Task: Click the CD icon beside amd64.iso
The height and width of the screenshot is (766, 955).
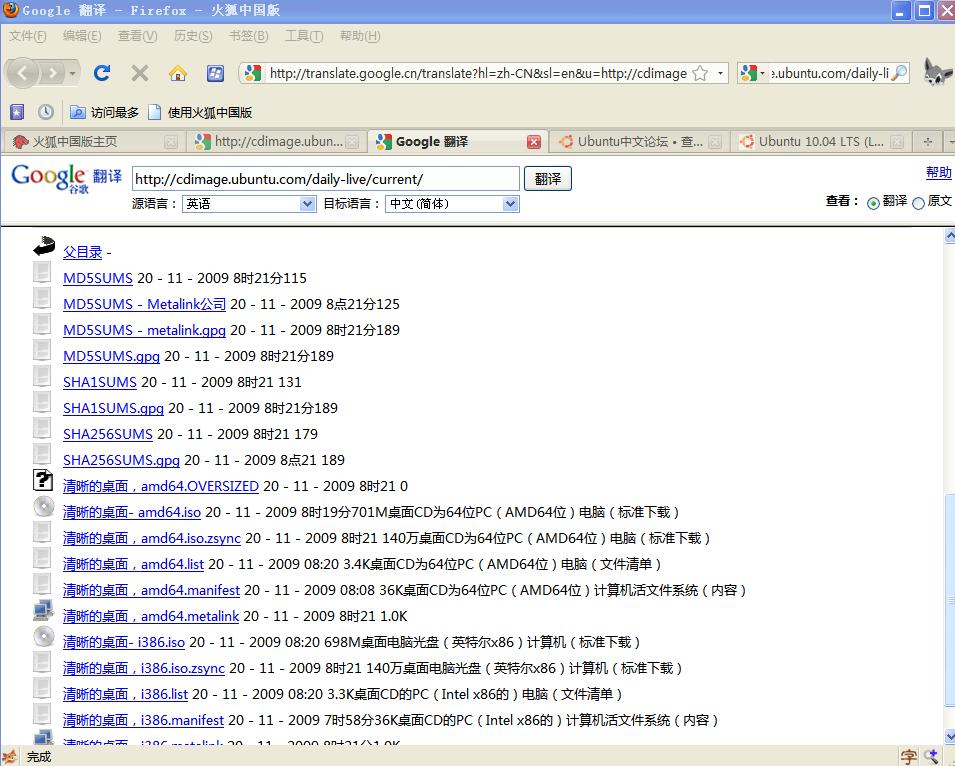Action: coord(43,506)
